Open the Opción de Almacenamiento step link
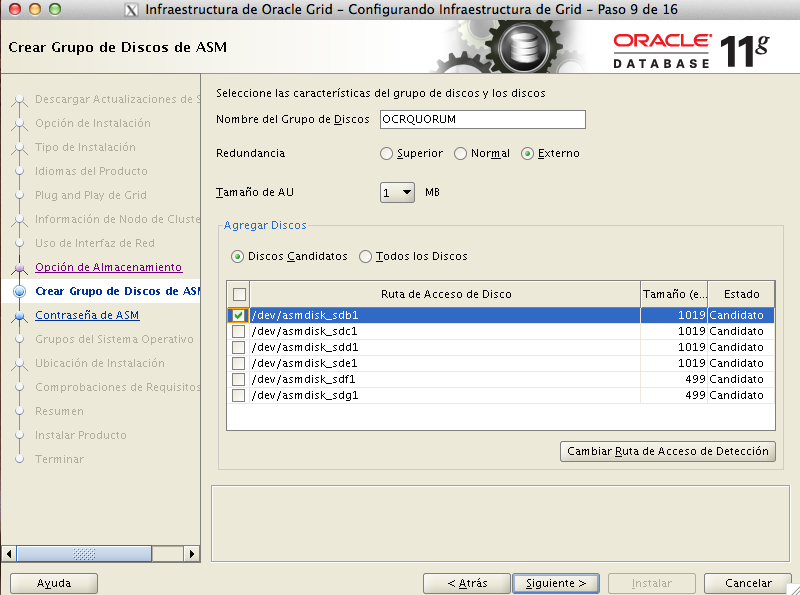800x595 pixels. (x=108, y=268)
